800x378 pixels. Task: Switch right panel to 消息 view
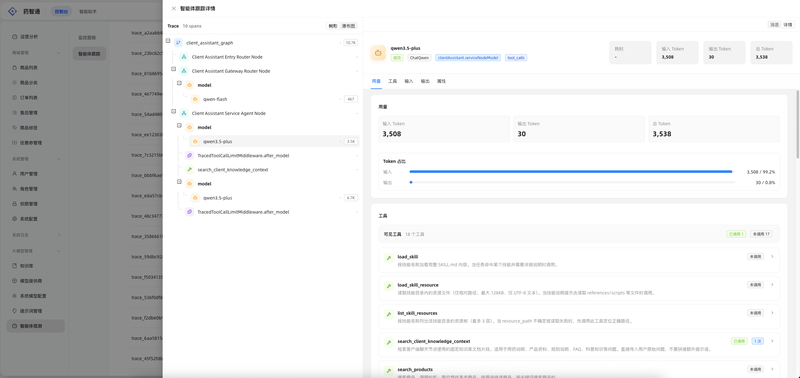point(774,24)
